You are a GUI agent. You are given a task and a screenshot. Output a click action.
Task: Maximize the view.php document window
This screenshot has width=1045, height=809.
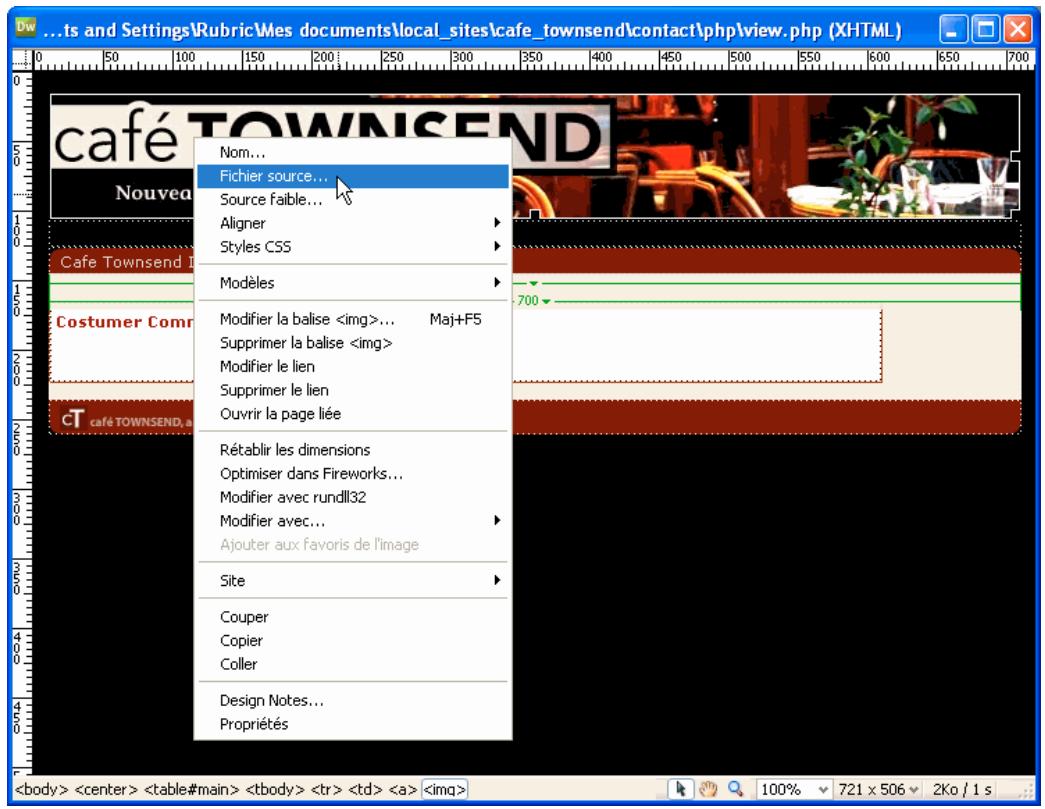pos(985,29)
